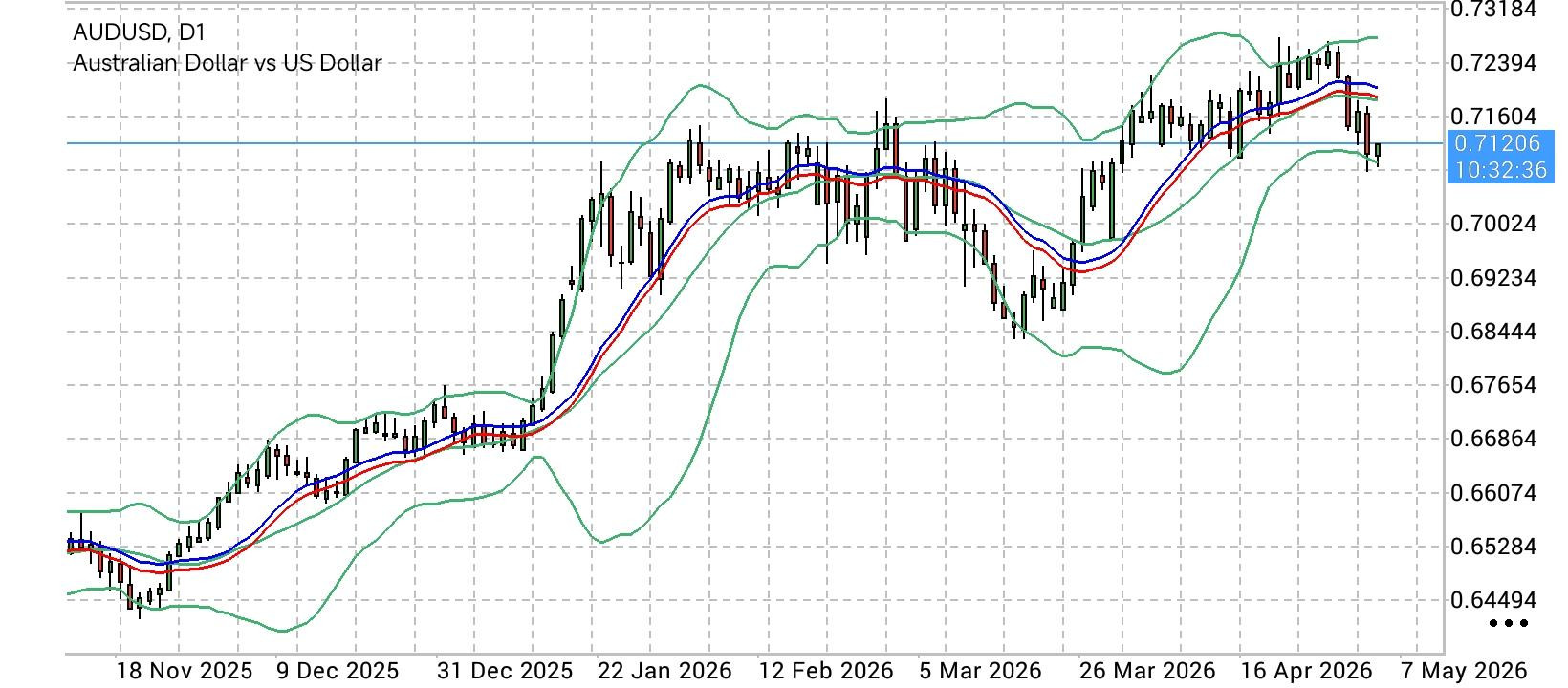Select the 18 Nov 2025 date marker

click(185, 671)
